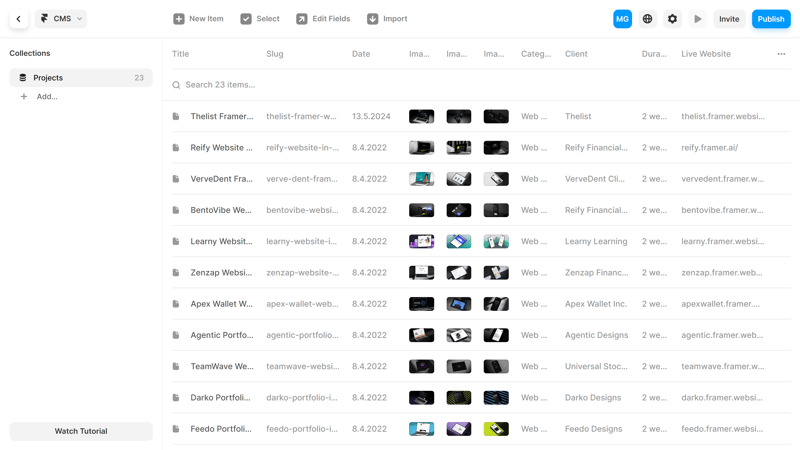
Task: Open the third image thumbnail in Apex Wallet row
Action: (x=496, y=304)
